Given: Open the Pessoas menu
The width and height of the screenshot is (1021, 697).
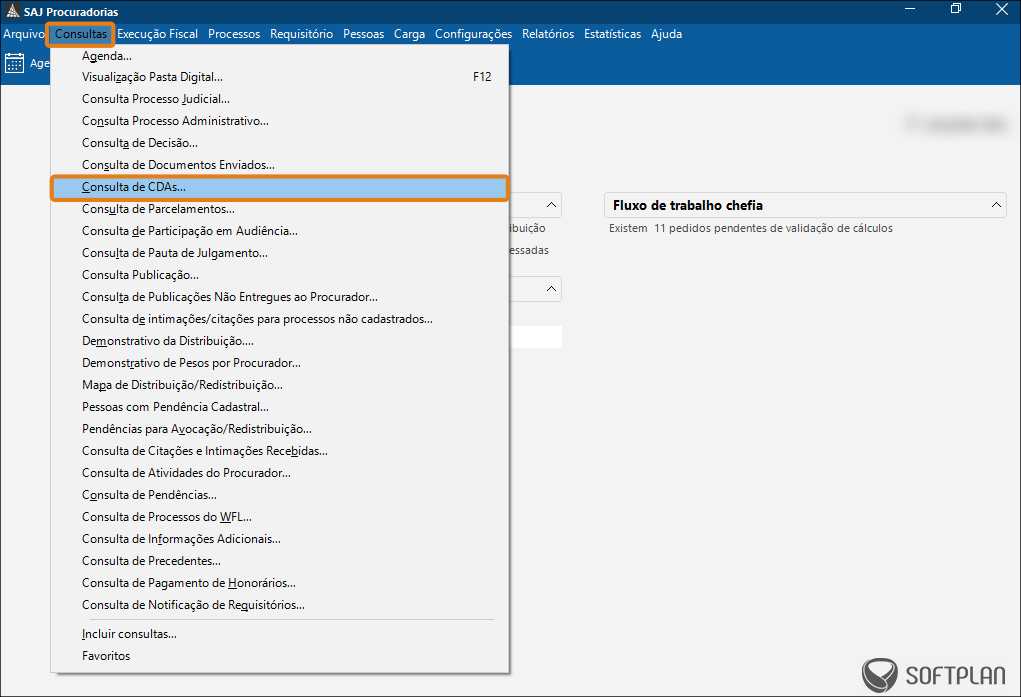Looking at the screenshot, I should (363, 34).
